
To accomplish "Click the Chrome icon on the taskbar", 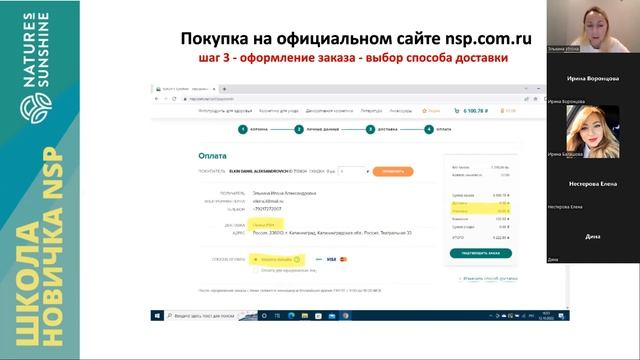I will click(x=346, y=316).
